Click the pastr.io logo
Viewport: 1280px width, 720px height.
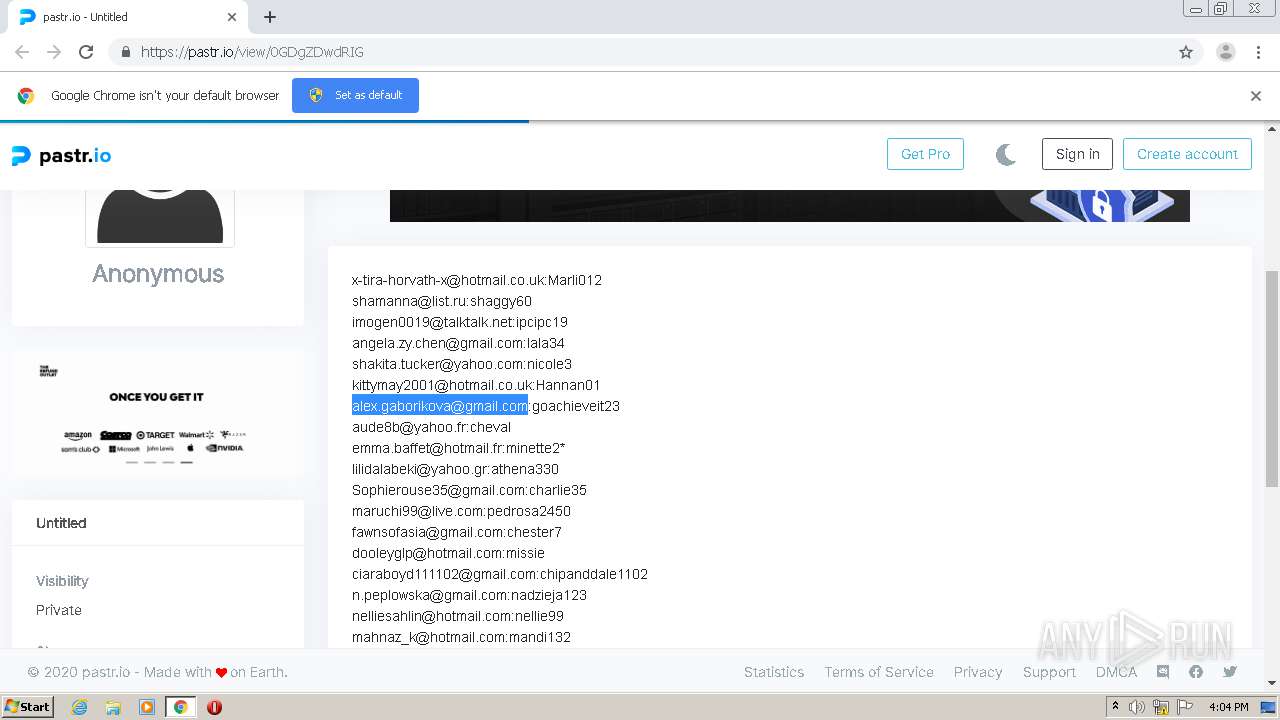(x=61, y=155)
